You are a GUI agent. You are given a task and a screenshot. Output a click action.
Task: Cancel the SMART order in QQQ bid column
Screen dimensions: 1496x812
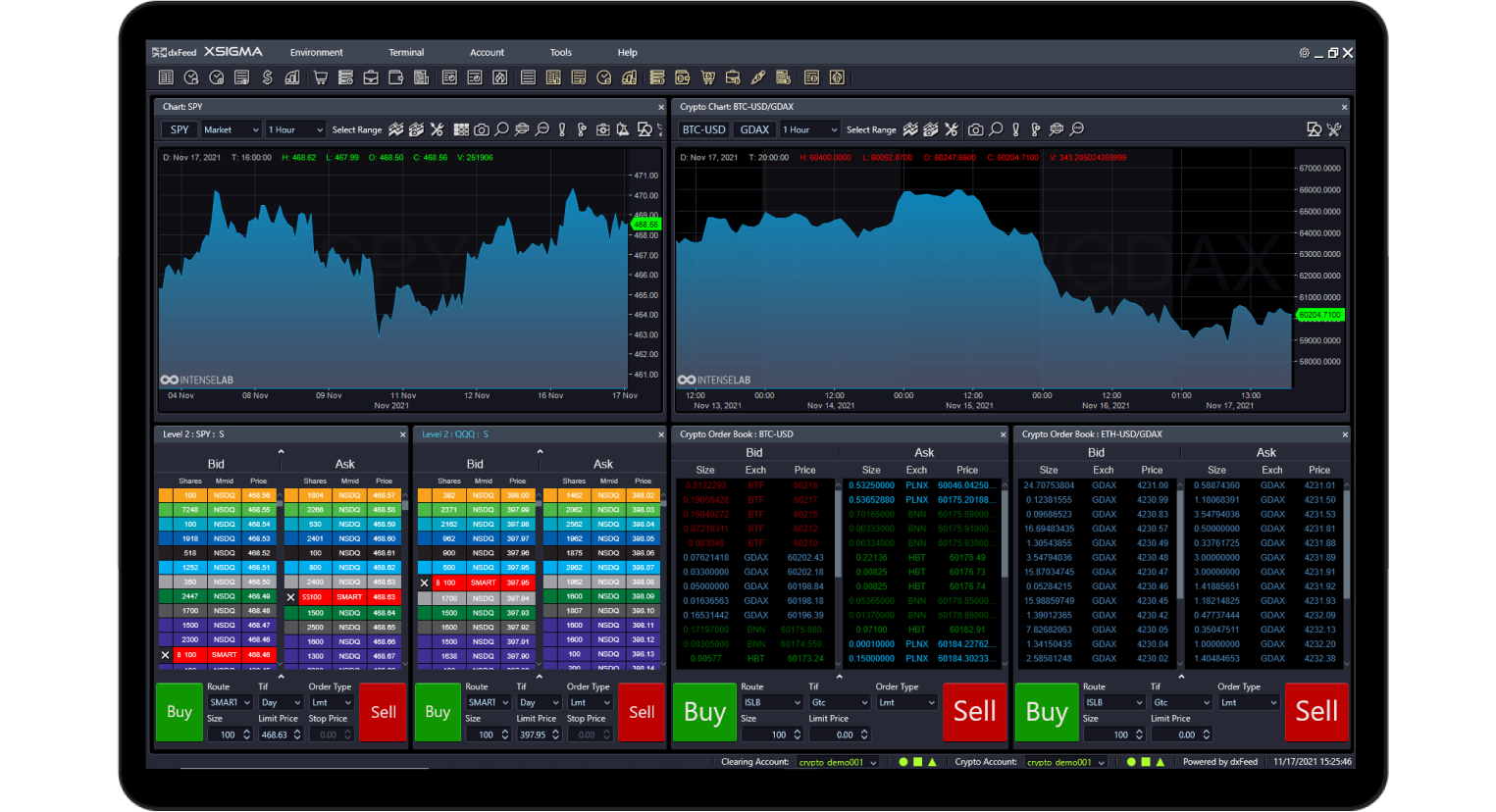pyautogui.click(x=424, y=583)
